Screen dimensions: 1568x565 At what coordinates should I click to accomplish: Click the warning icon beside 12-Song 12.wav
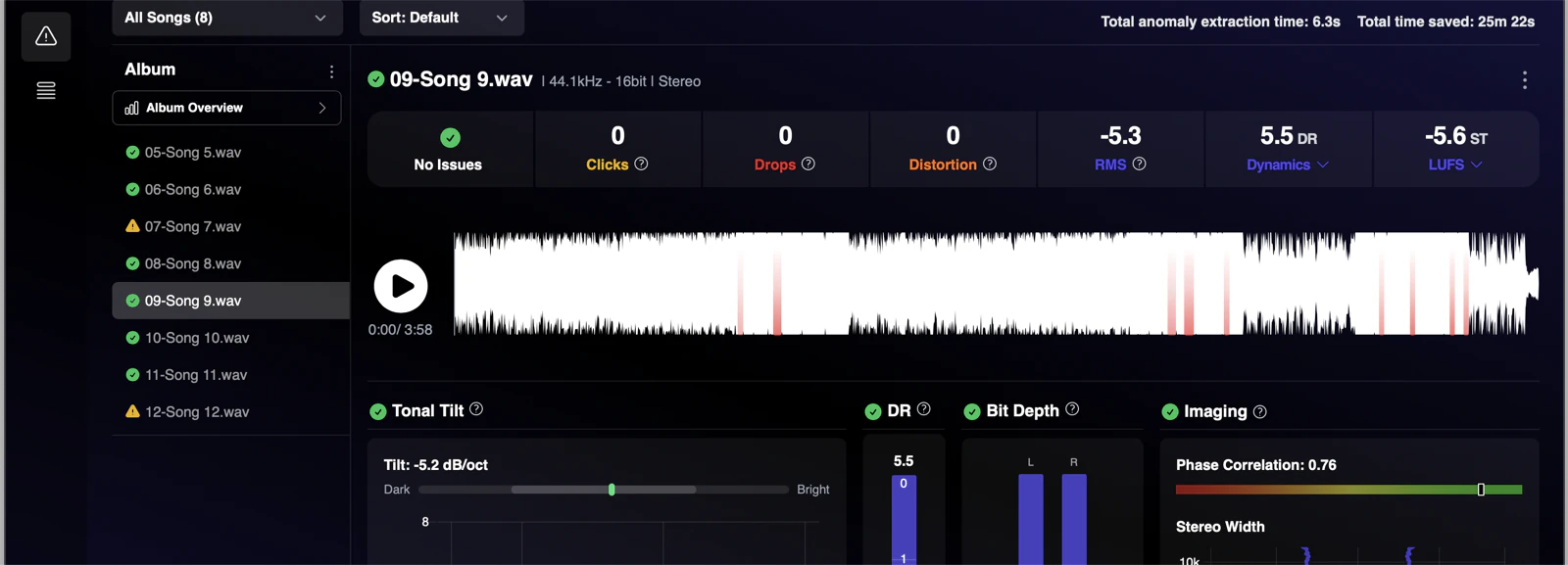coord(132,411)
